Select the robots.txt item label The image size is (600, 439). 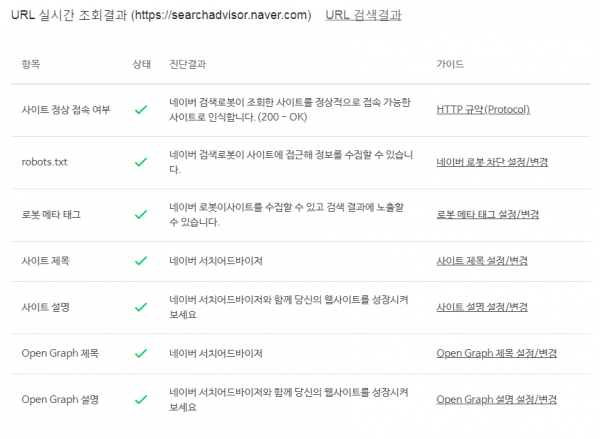44,162
